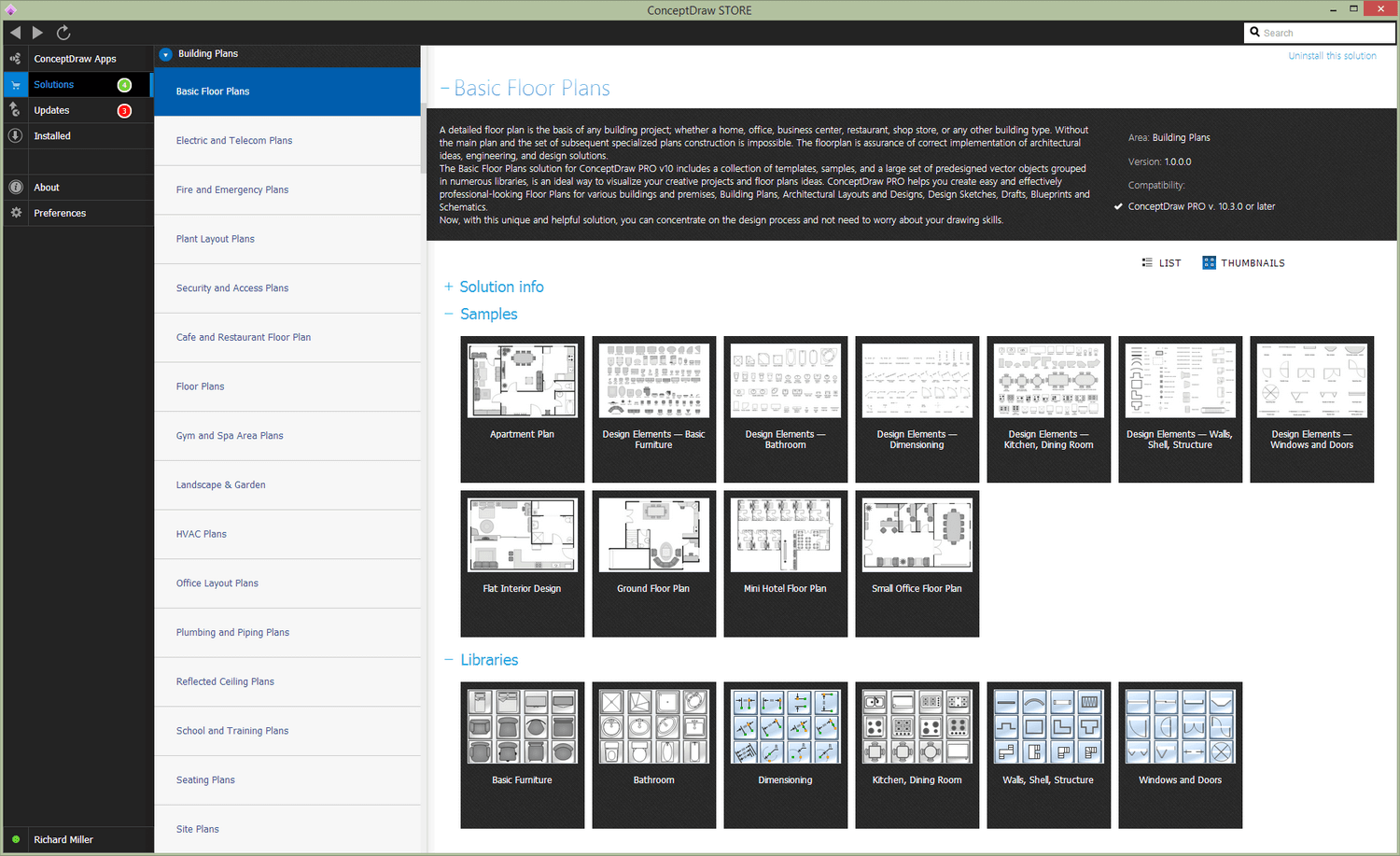Image resolution: width=1400 pixels, height=856 pixels.
Task: Select HVAC Plans solution
Action: [287, 535]
